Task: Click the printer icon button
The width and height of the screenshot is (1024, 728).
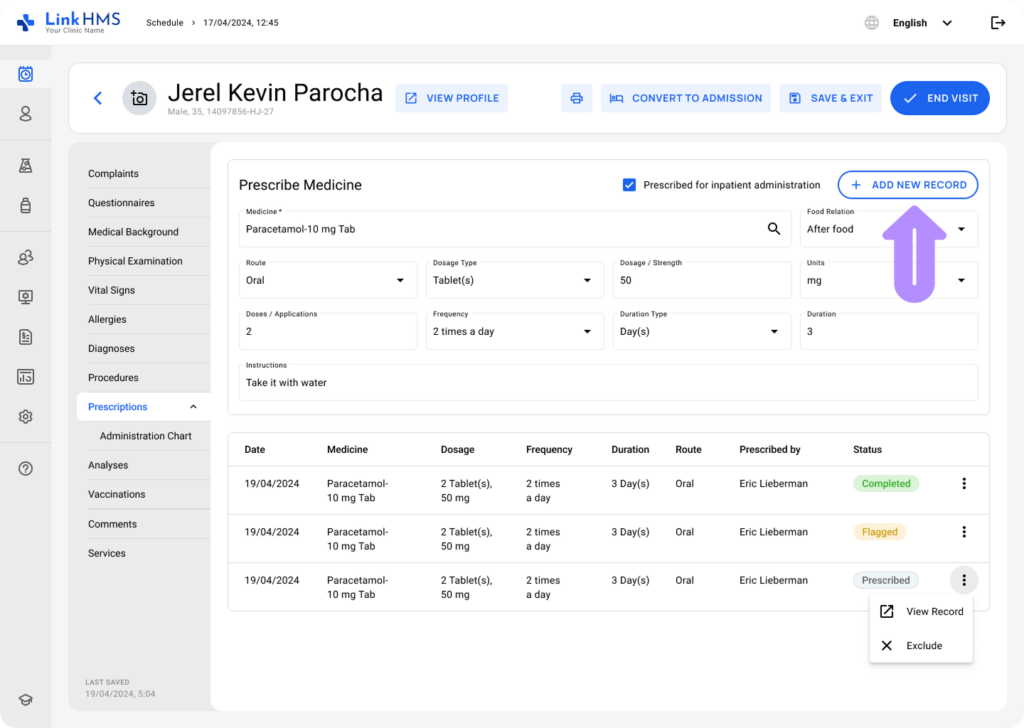Action: tap(576, 98)
